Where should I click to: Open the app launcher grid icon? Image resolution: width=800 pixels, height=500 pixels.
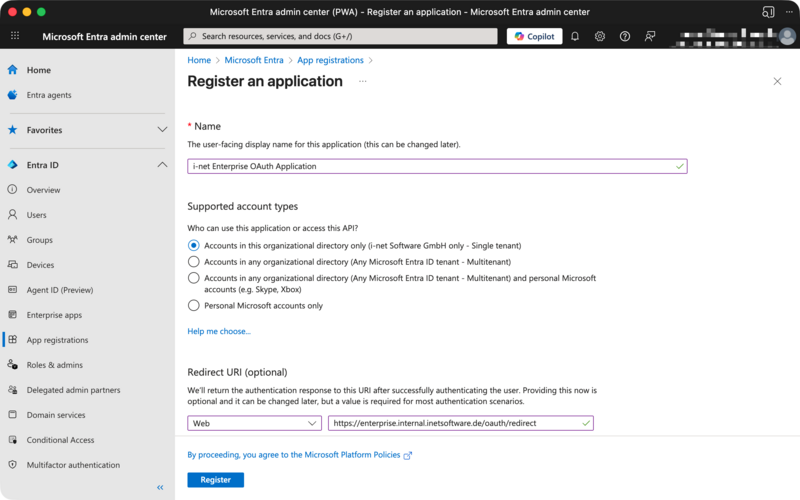point(15,36)
